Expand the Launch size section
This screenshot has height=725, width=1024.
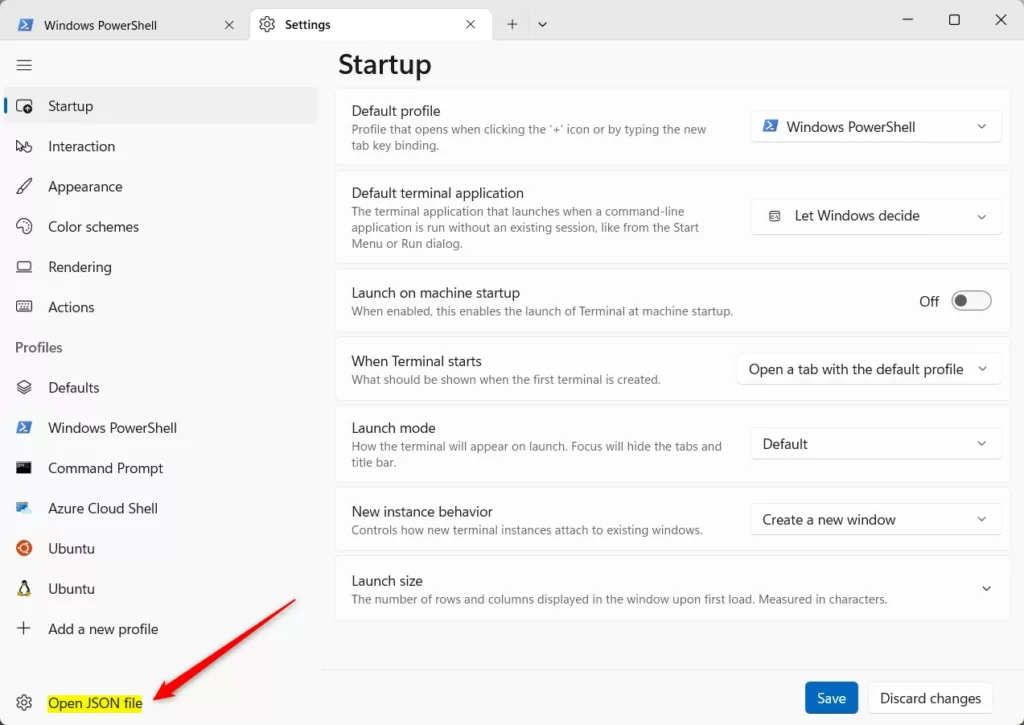tap(986, 589)
